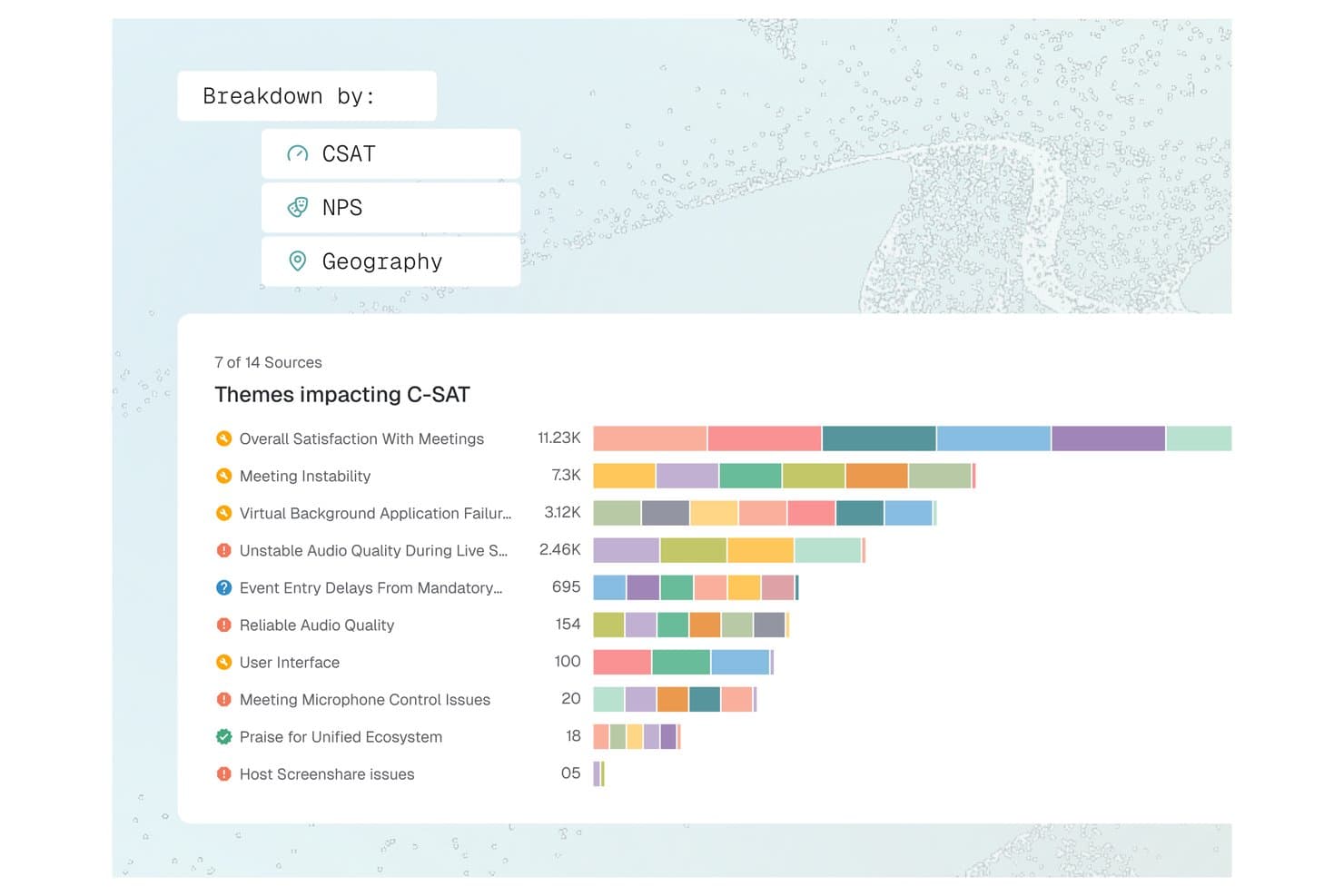Viewport: 1344px width, 896px height.
Task: Open the Overall Satisfaction With Meetings theme
Action: pyautogui.click(x=361, y=438)
